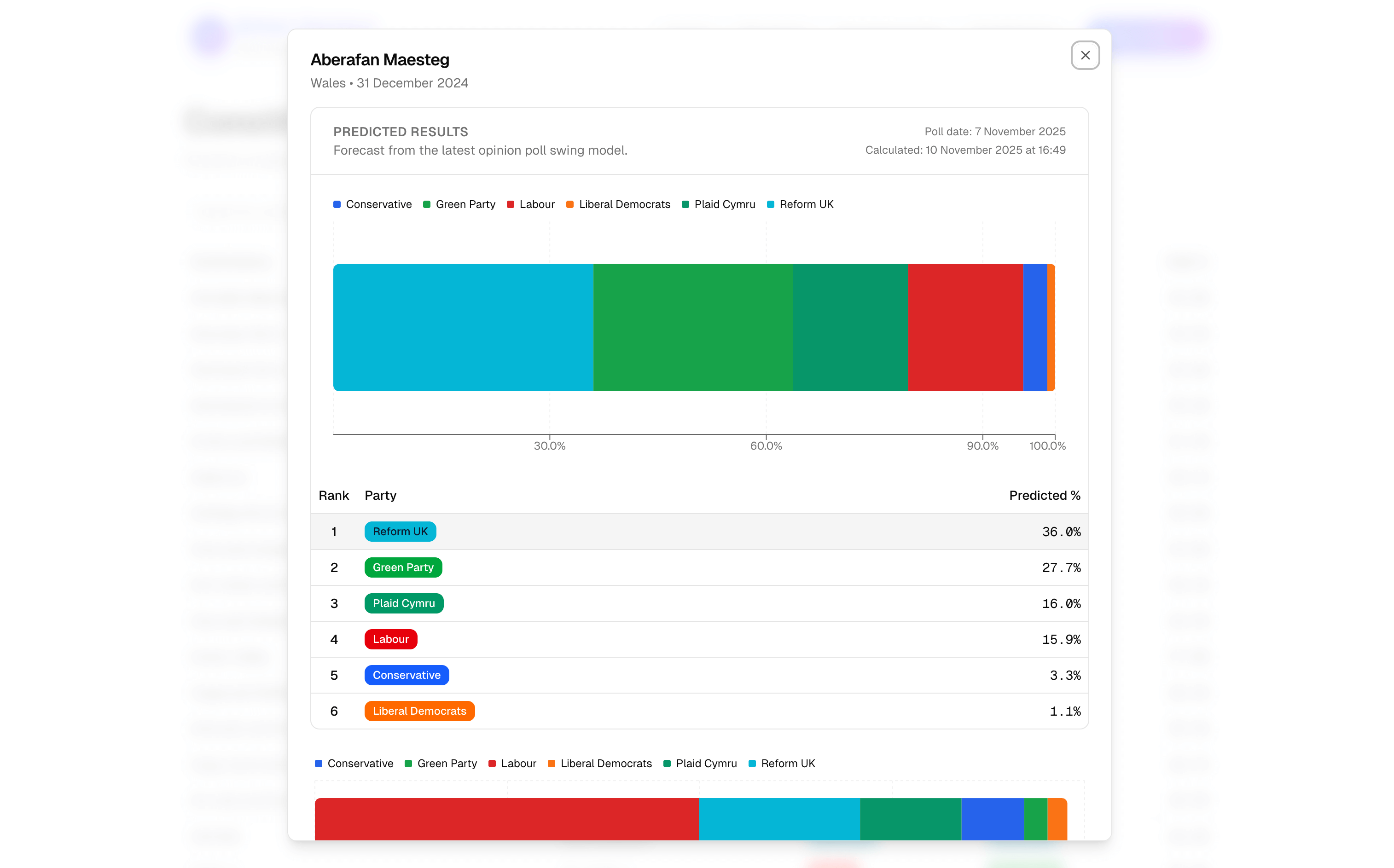The height and width of the screenshot is (868, 1394).
Task: Click the Conservative badge in rank 5
Action: 407,675
